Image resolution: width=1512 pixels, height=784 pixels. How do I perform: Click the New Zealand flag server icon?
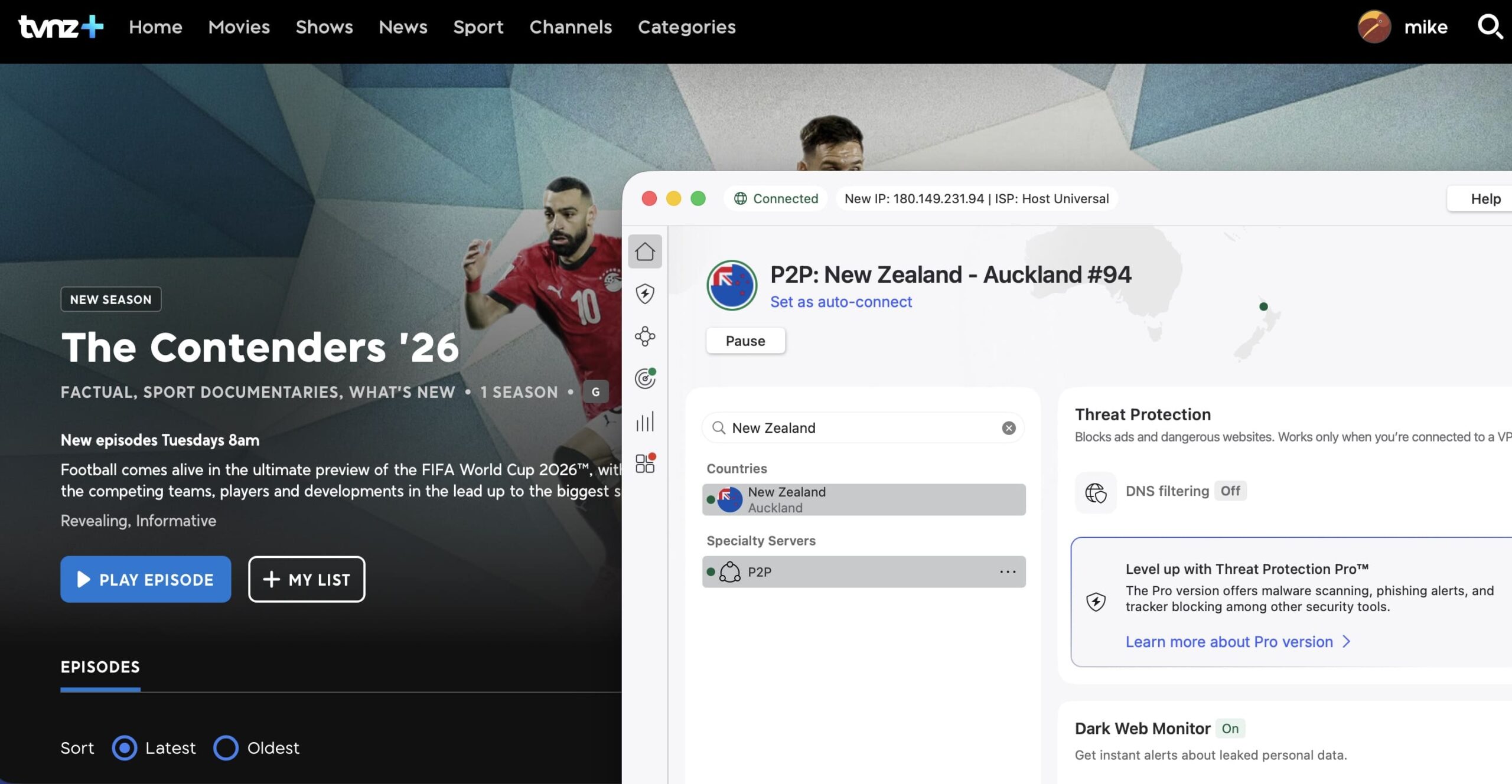pyautogui.click(x=732, y=285)
